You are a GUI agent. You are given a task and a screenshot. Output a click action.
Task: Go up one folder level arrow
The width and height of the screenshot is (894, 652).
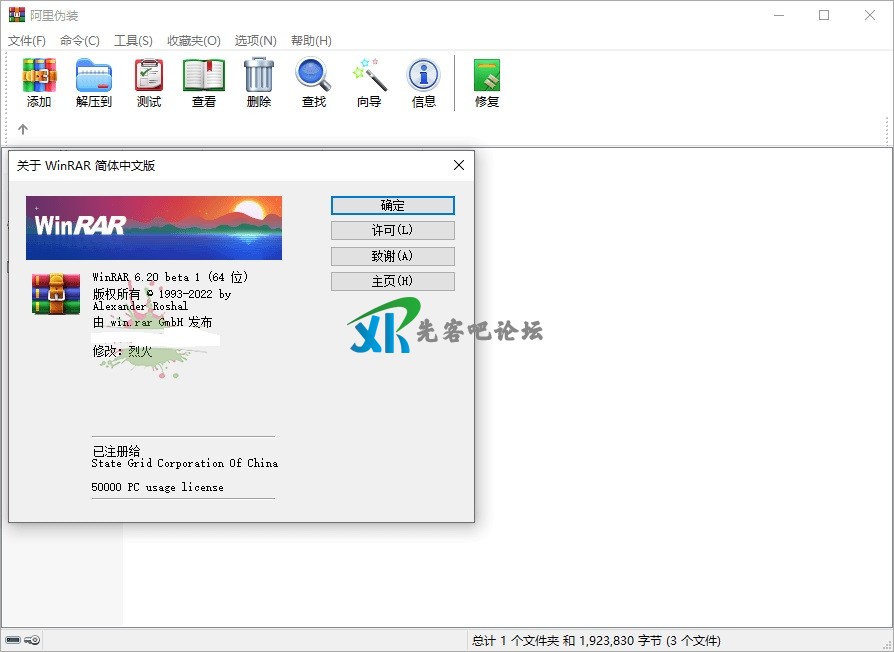click(23, 129)
